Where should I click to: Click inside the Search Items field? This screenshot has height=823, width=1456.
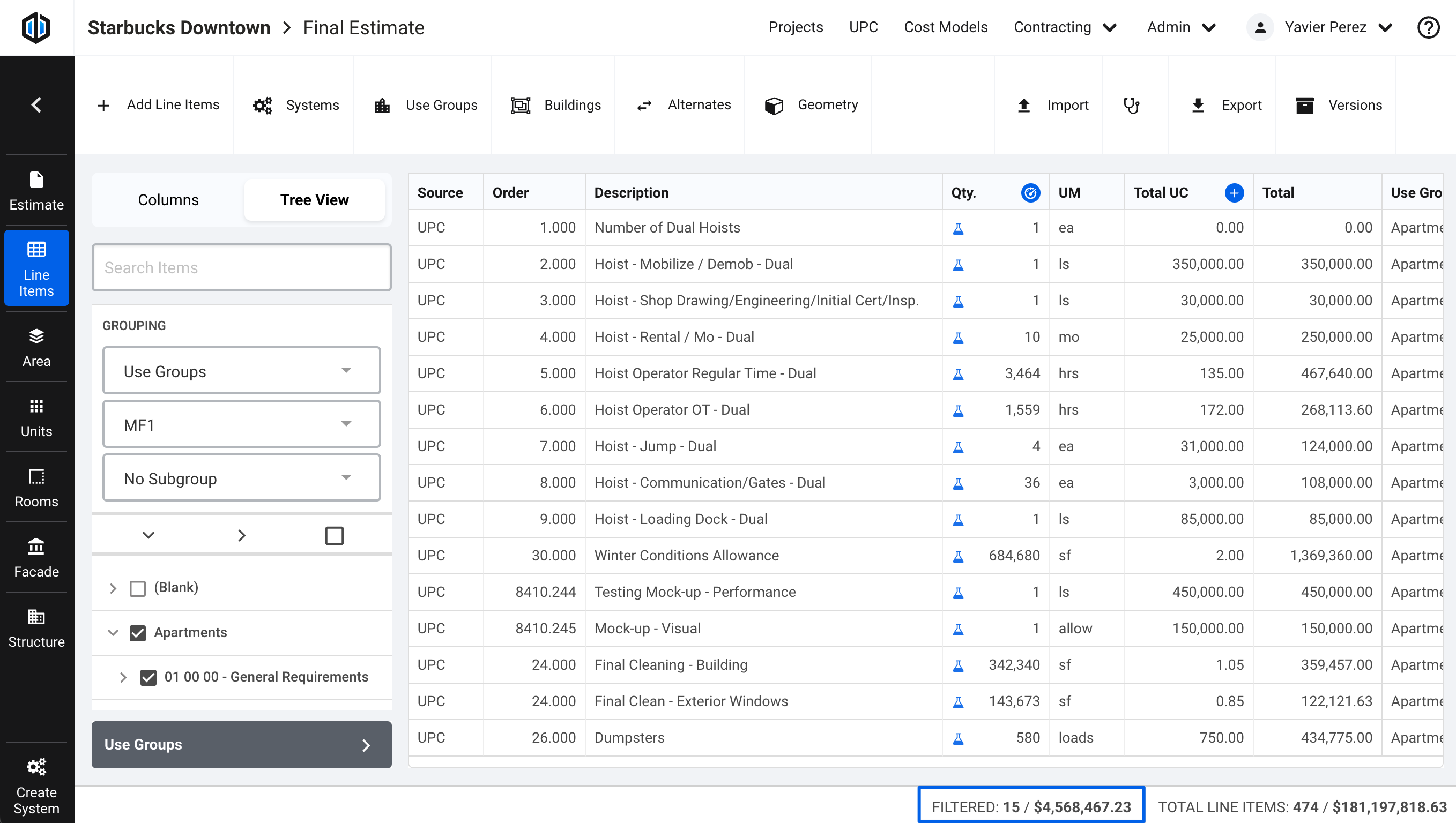point(241,267)
